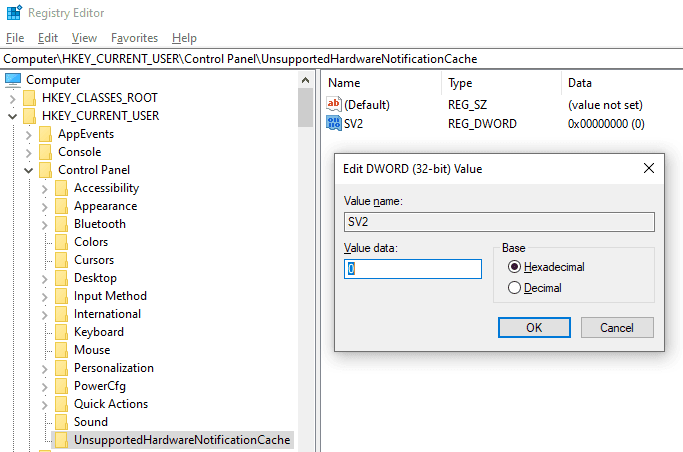Select the Personalization folder icon
The height and width of the screenshot is (452, 683).
point(61,368)
